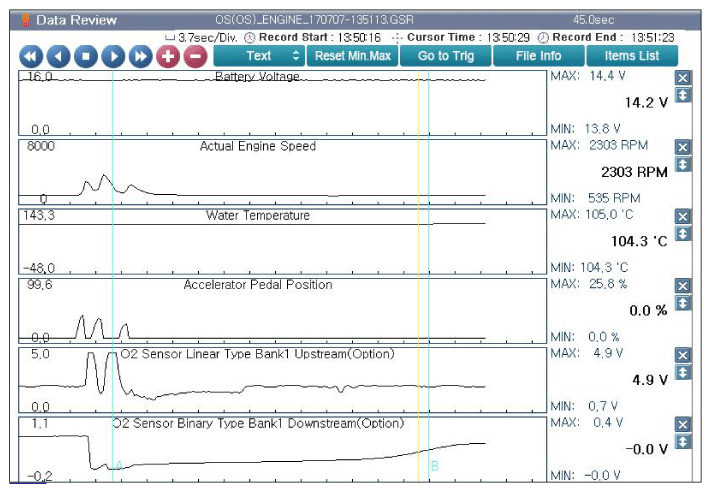Screen dimensions: 711x493
Task: Expand the Water Temperature graph with arrows icon
Action: 683,234
